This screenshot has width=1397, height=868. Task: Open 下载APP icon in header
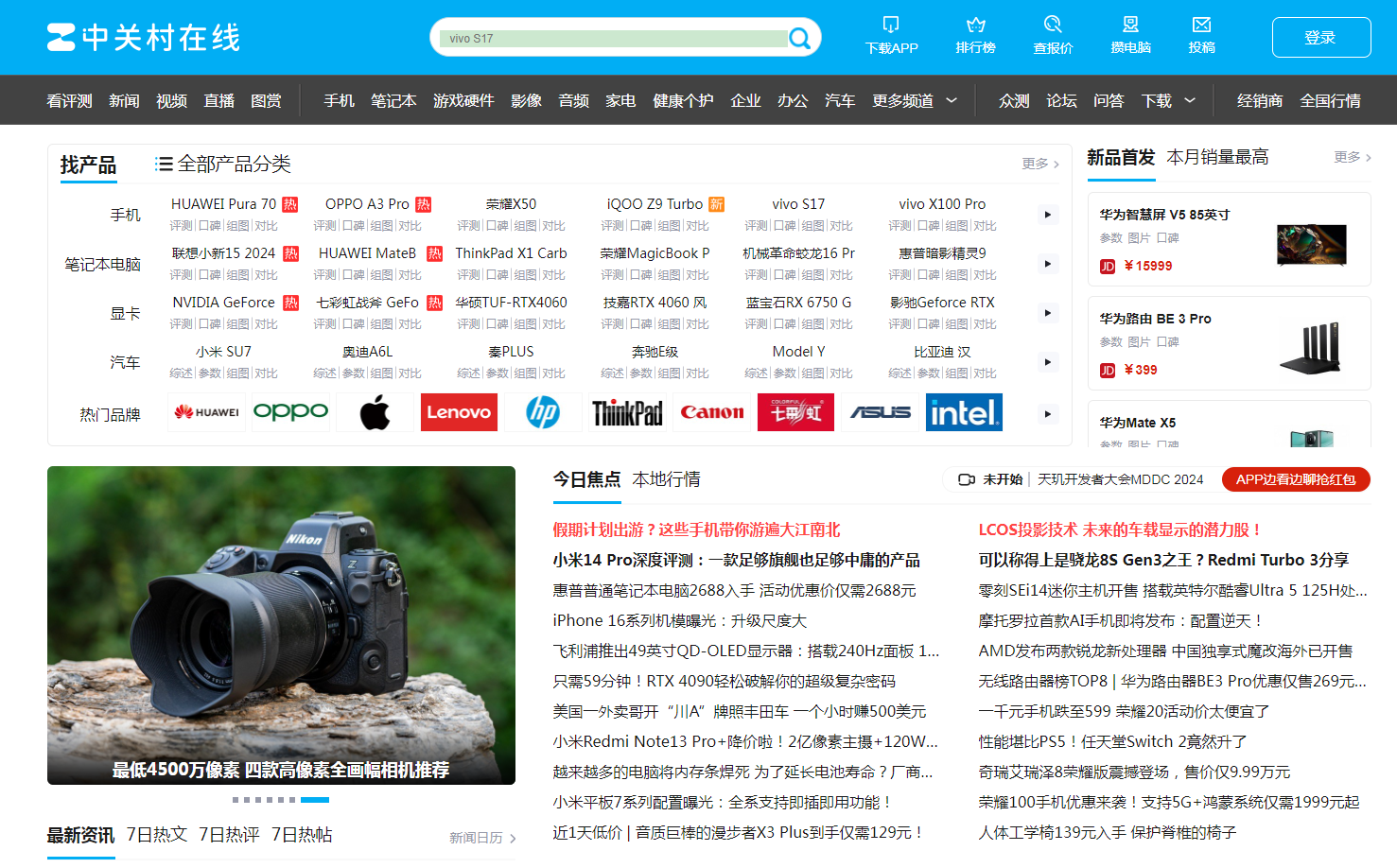[891, 24]
